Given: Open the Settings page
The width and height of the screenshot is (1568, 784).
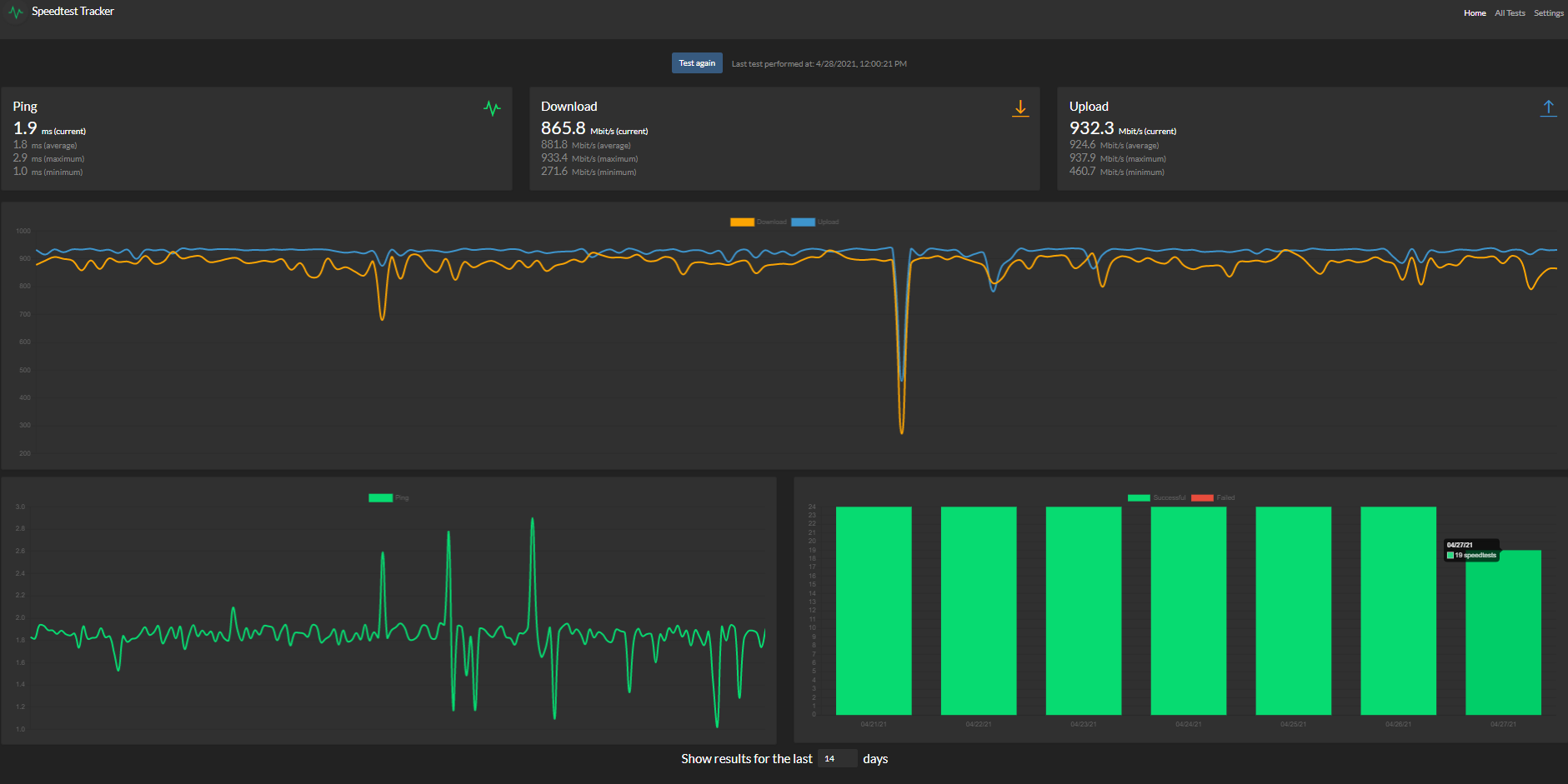Looking at the screenshot, I should (x=1549, y=13).
